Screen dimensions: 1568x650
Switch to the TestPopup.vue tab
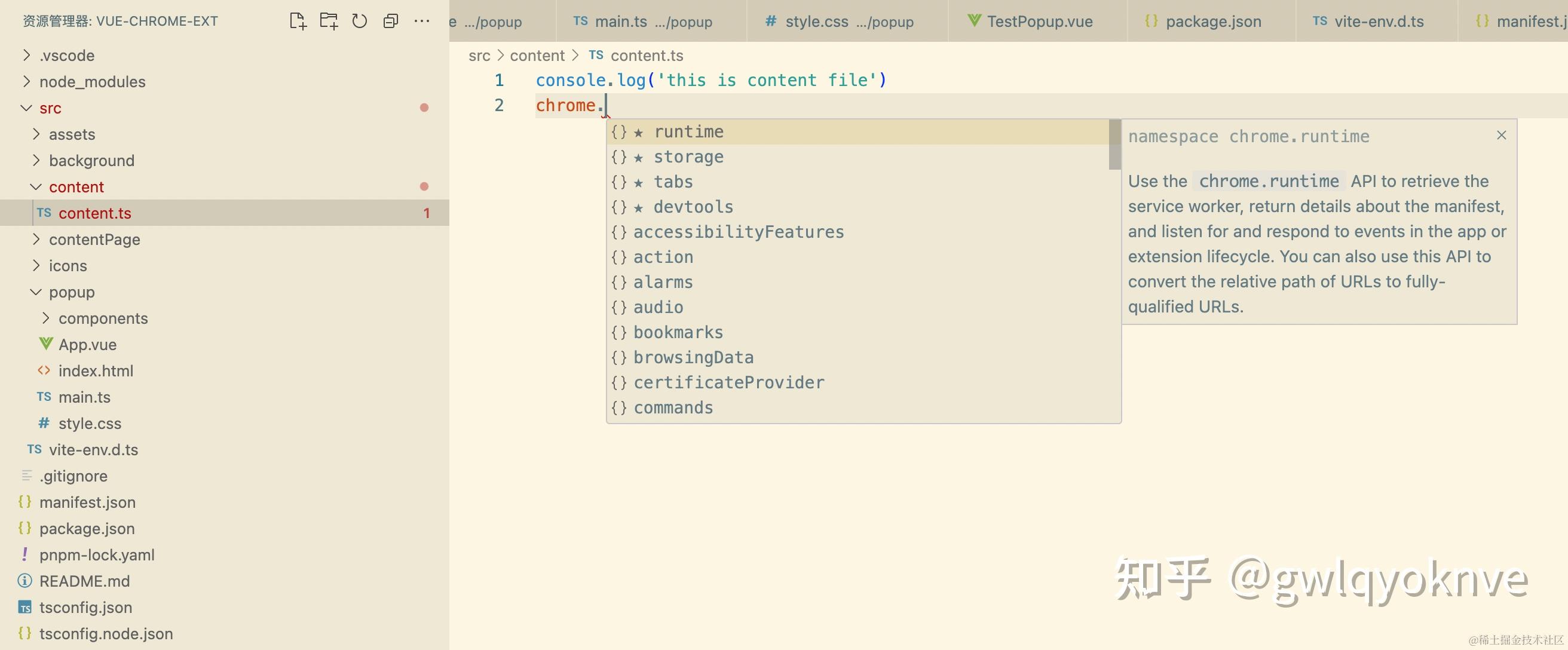point(1038,22)
